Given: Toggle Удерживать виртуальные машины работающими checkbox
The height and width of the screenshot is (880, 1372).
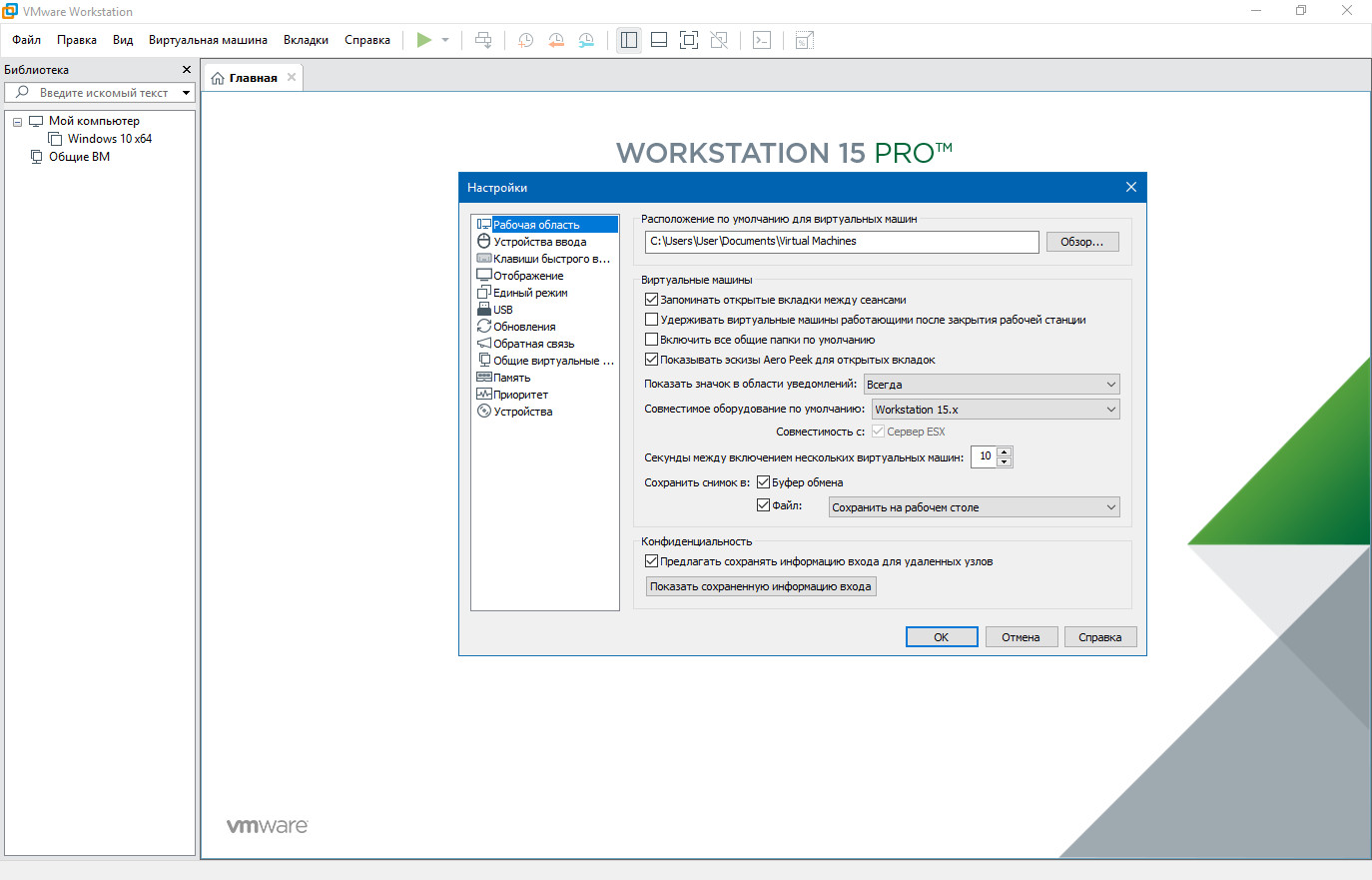Looking at the screenshot, I should tap(651, 320).
